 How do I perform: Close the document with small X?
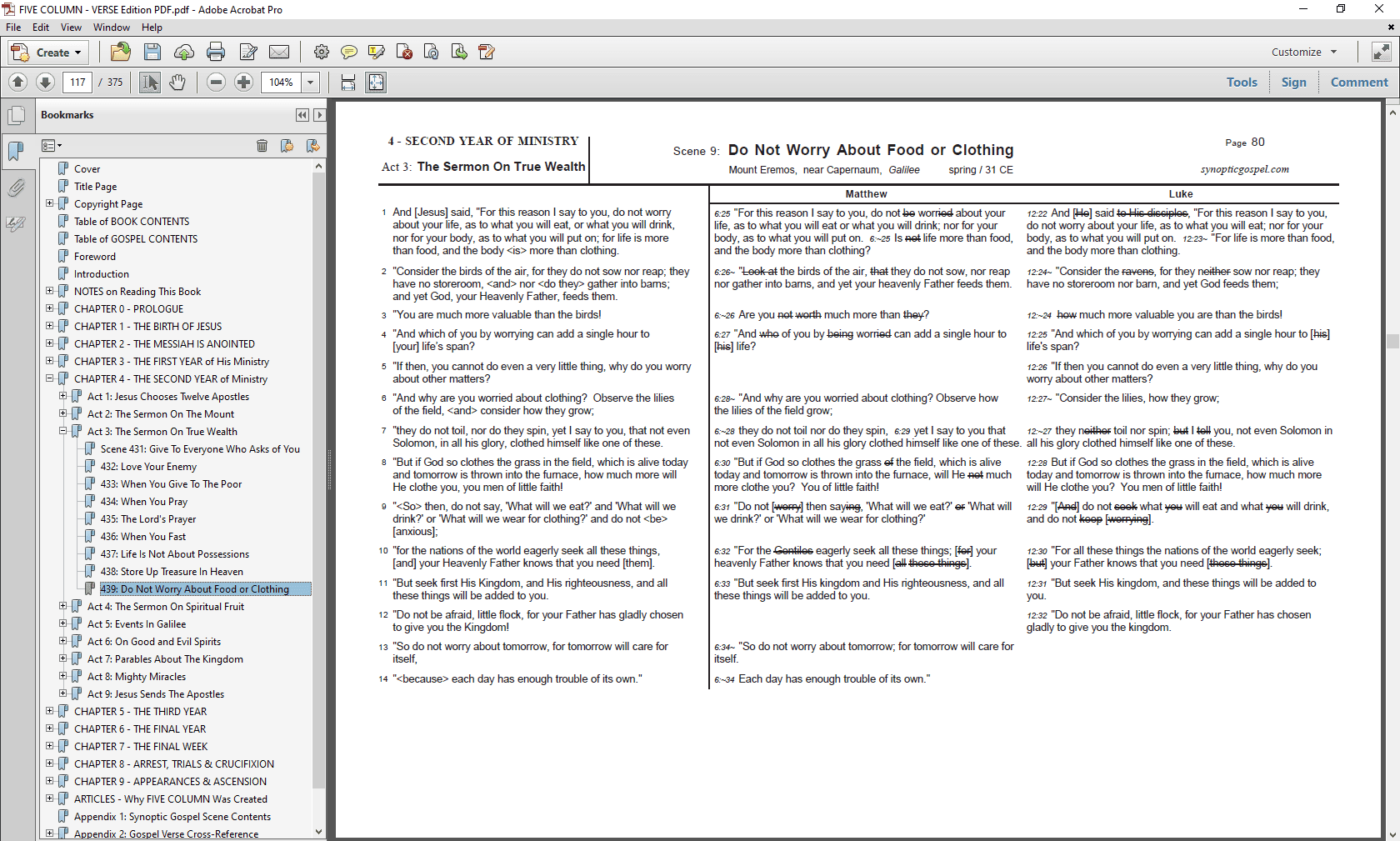tap(1391, 28)
